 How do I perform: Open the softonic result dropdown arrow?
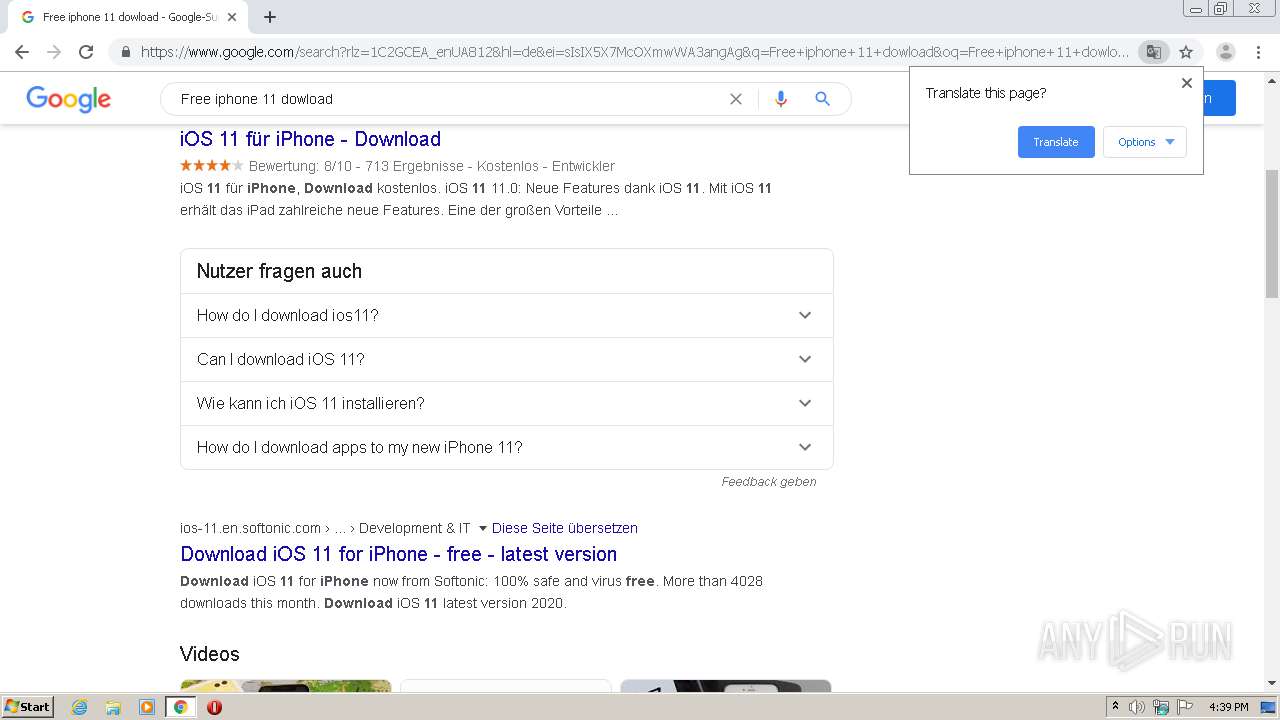pos(483,528)
